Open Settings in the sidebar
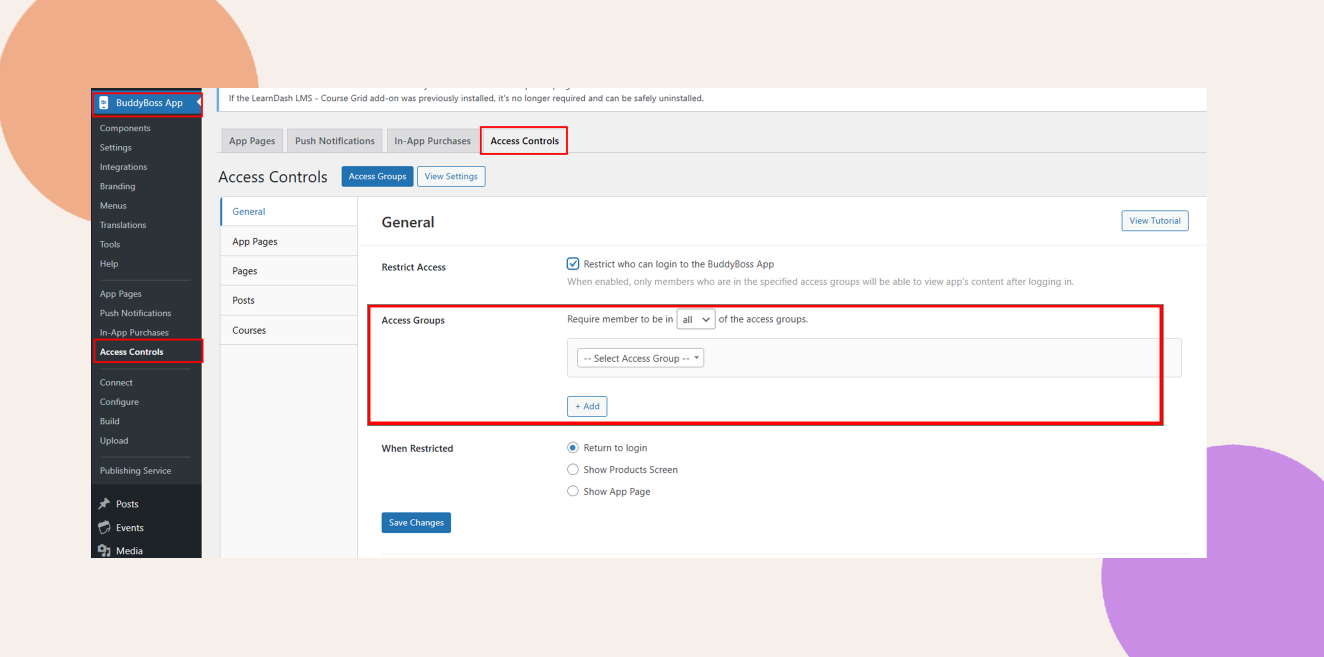Image resolution: width=1324 pixels, height=657 pixels. click(116, 148)
